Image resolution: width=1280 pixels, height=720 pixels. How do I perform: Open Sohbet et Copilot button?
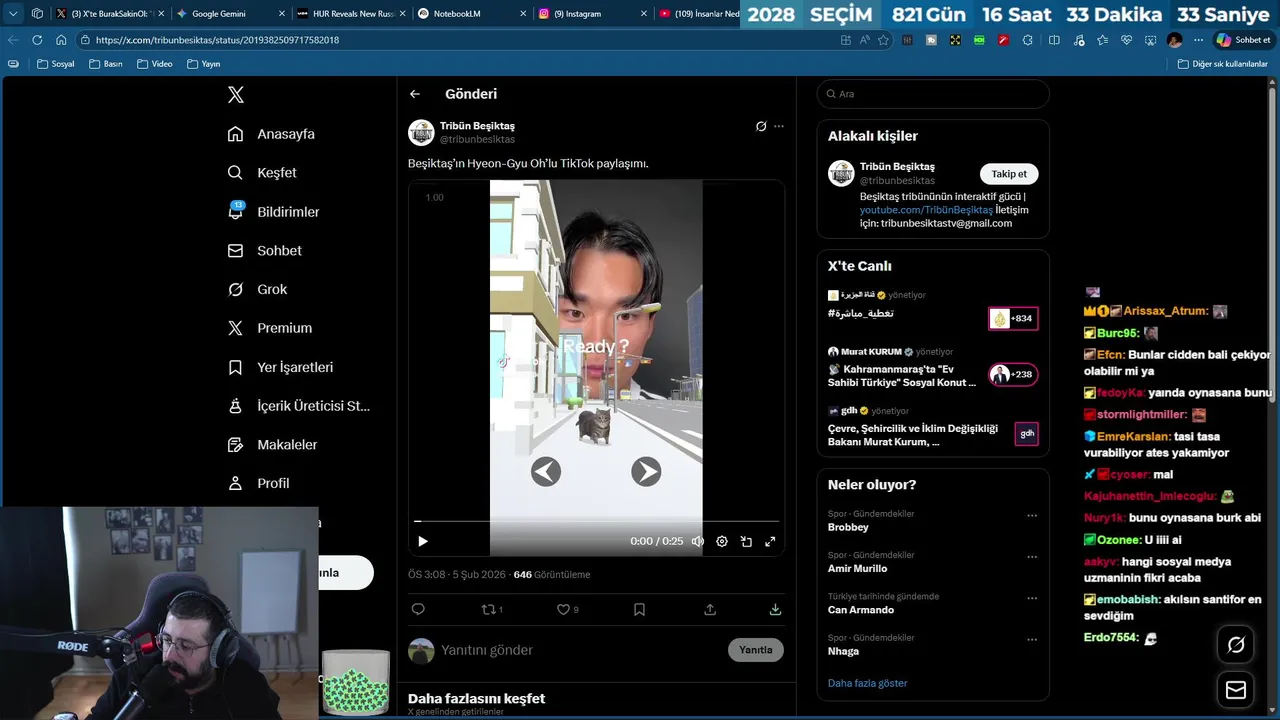click(x=1243, y=40)
